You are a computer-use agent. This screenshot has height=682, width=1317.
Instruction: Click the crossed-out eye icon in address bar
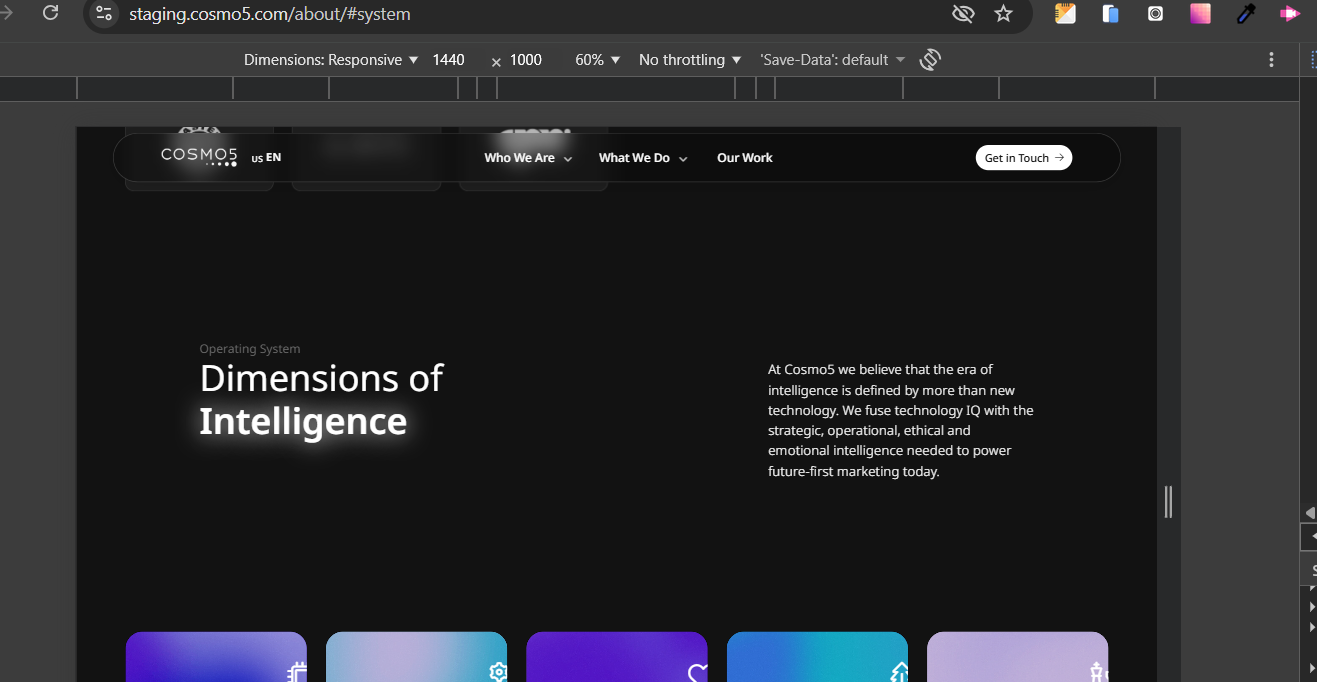click(963, 14)
